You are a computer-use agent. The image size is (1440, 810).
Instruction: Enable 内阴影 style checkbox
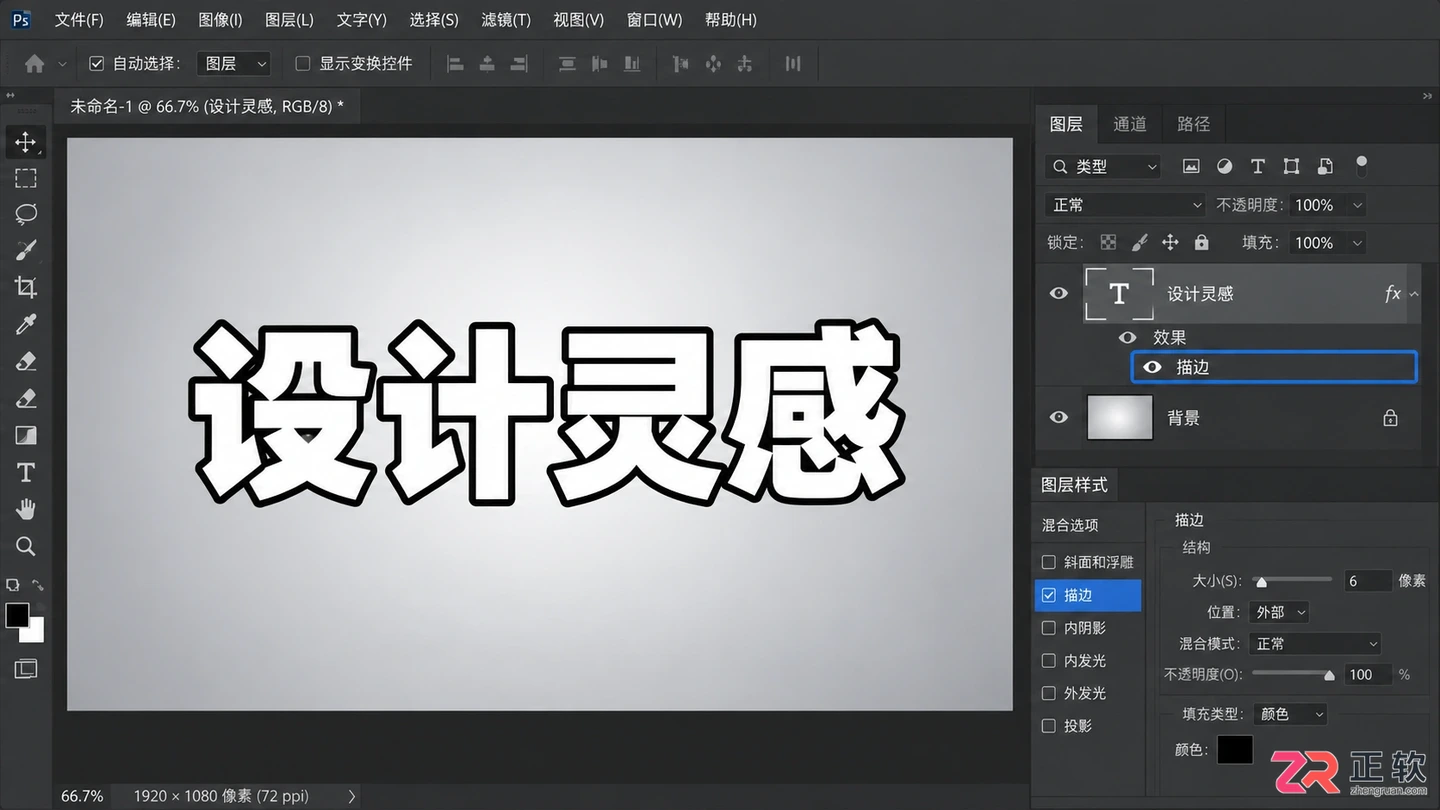(x=1049, y=628)
